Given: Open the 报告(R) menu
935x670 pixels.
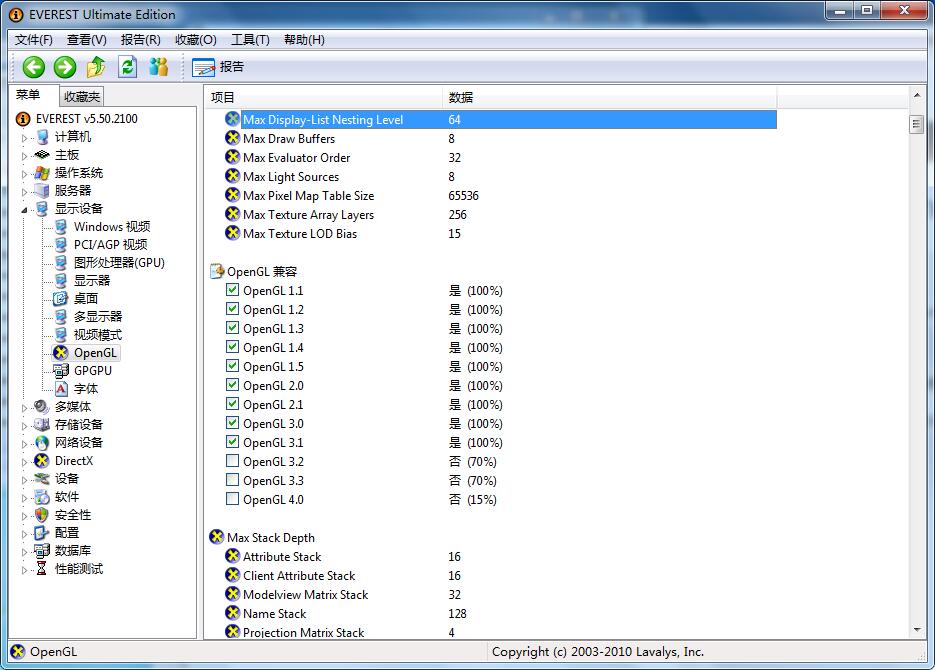Looking at the screenshot, I should click(x=140, y=40).
